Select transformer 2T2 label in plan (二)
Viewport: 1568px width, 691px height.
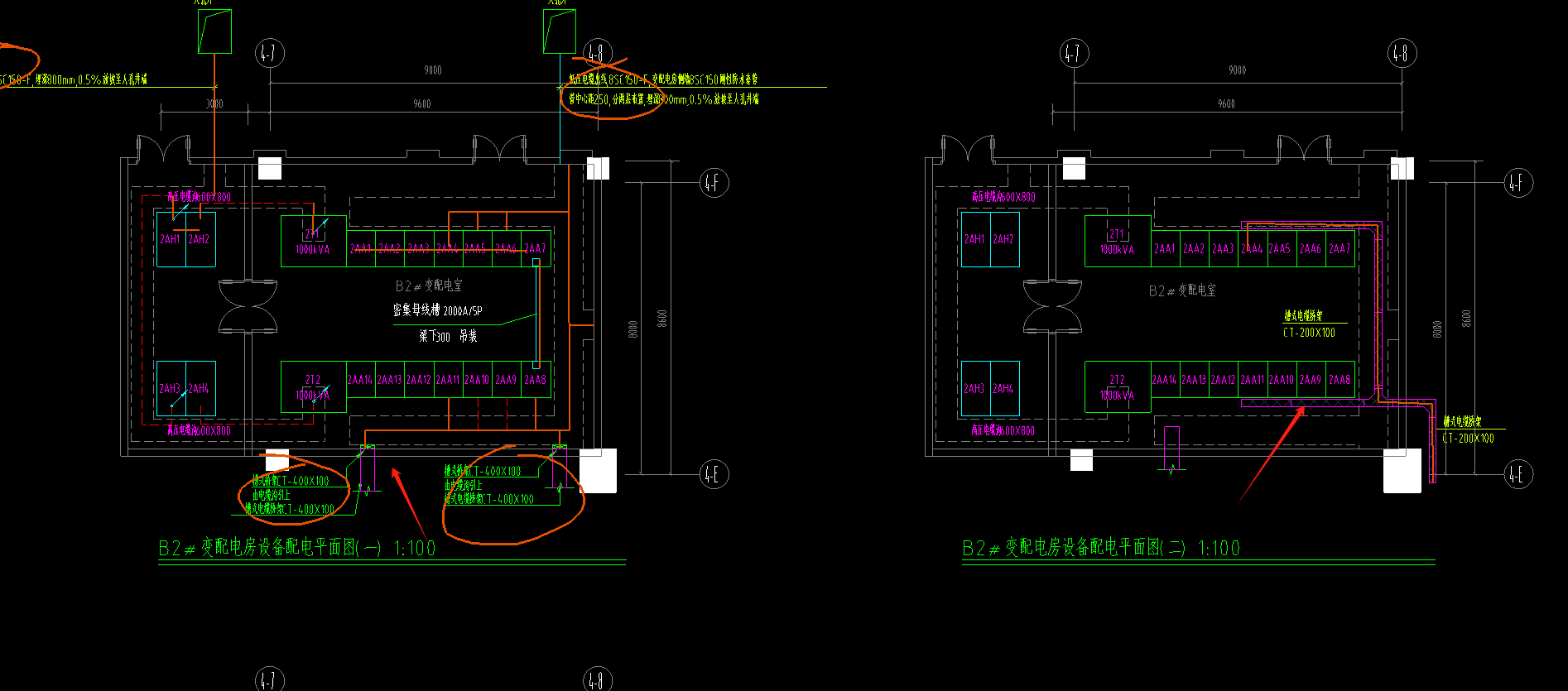pyautogui.click(x=1117, y=380)
